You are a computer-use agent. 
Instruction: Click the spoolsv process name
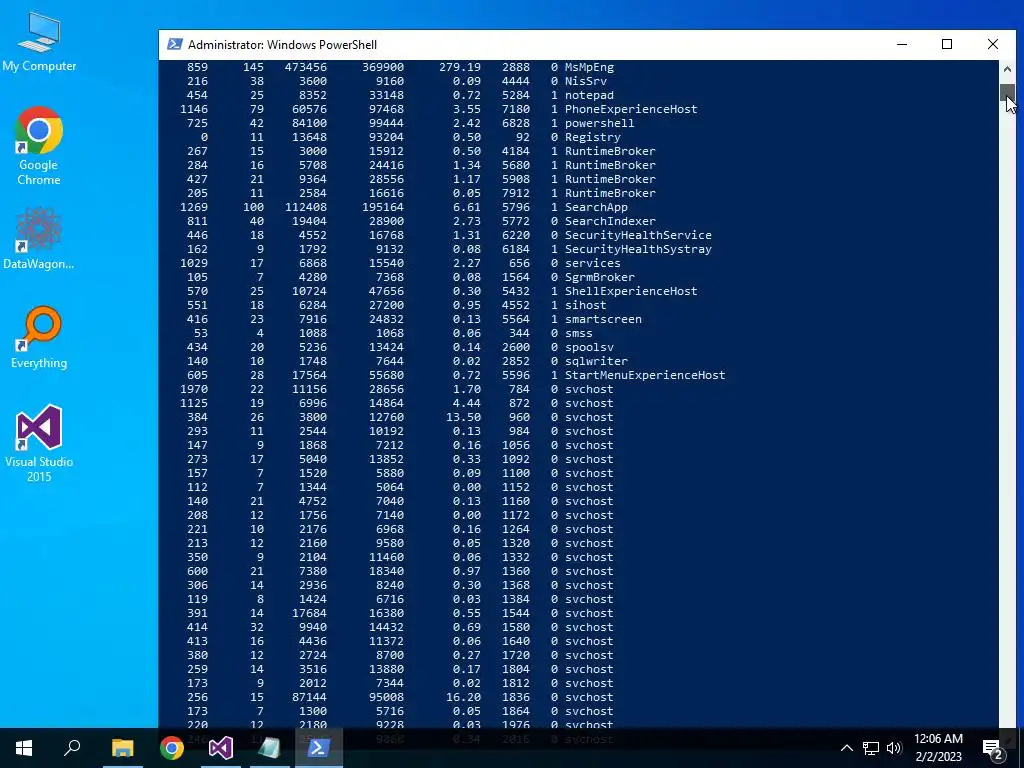(589, 347)
